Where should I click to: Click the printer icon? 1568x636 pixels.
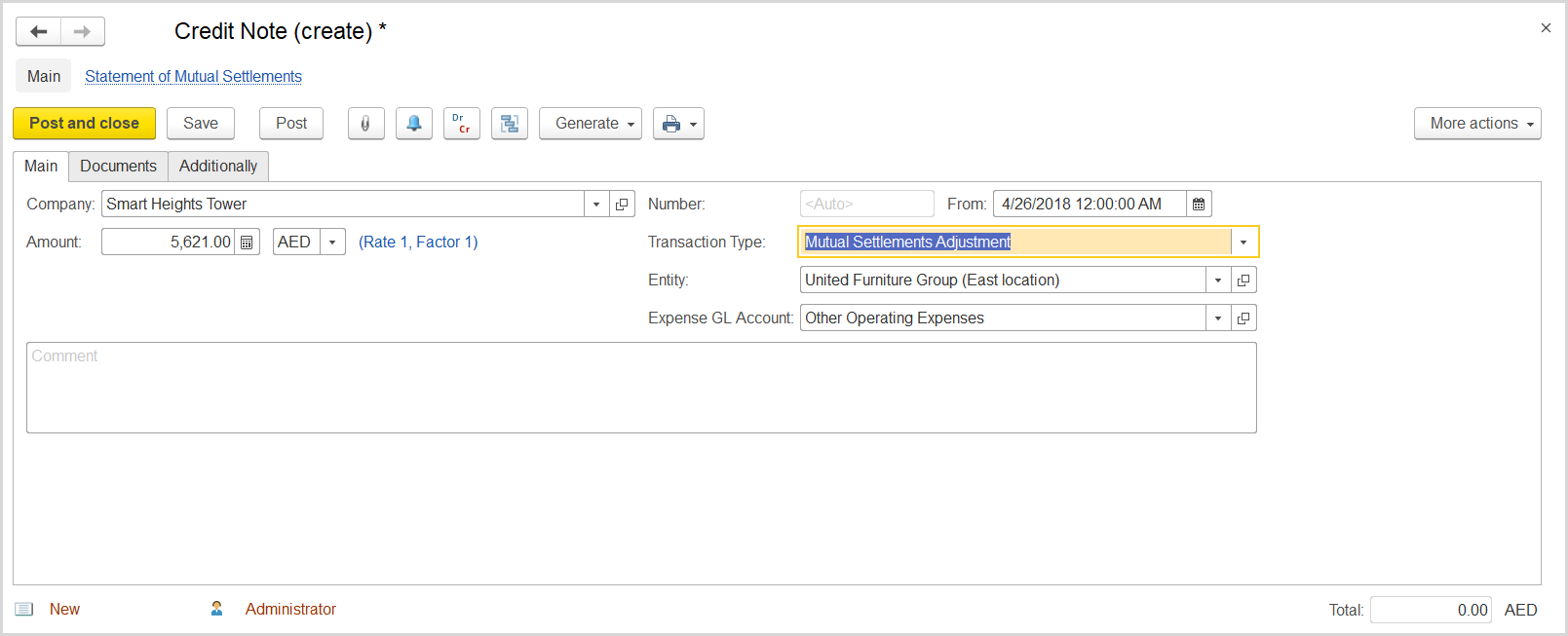click(670, 124)
